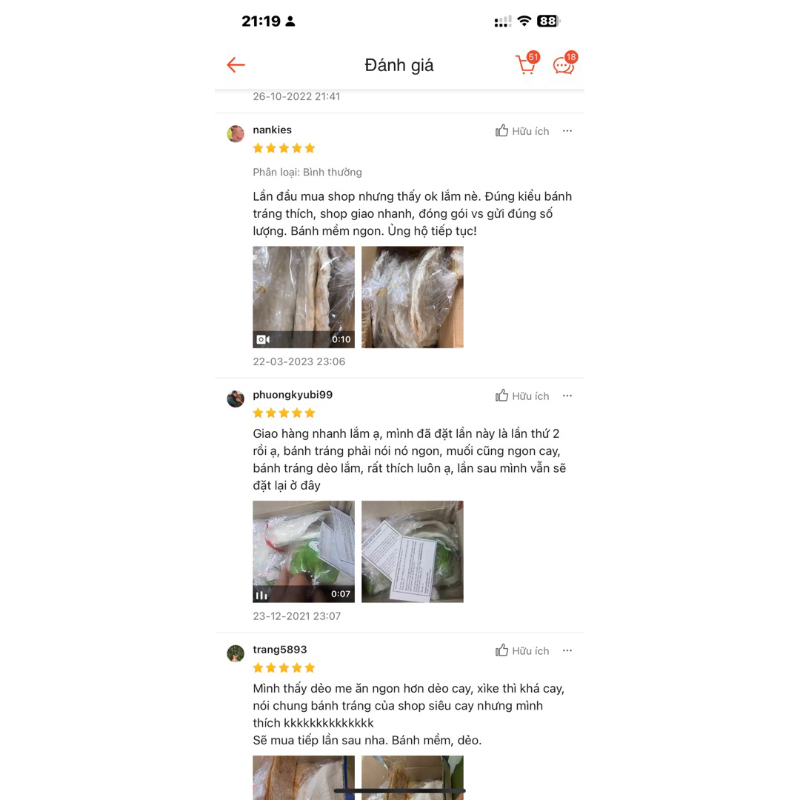Play phuongkyubi99's 0:07 review video
800x800 pixels.
pyautogui.click(x=304, y=552)
